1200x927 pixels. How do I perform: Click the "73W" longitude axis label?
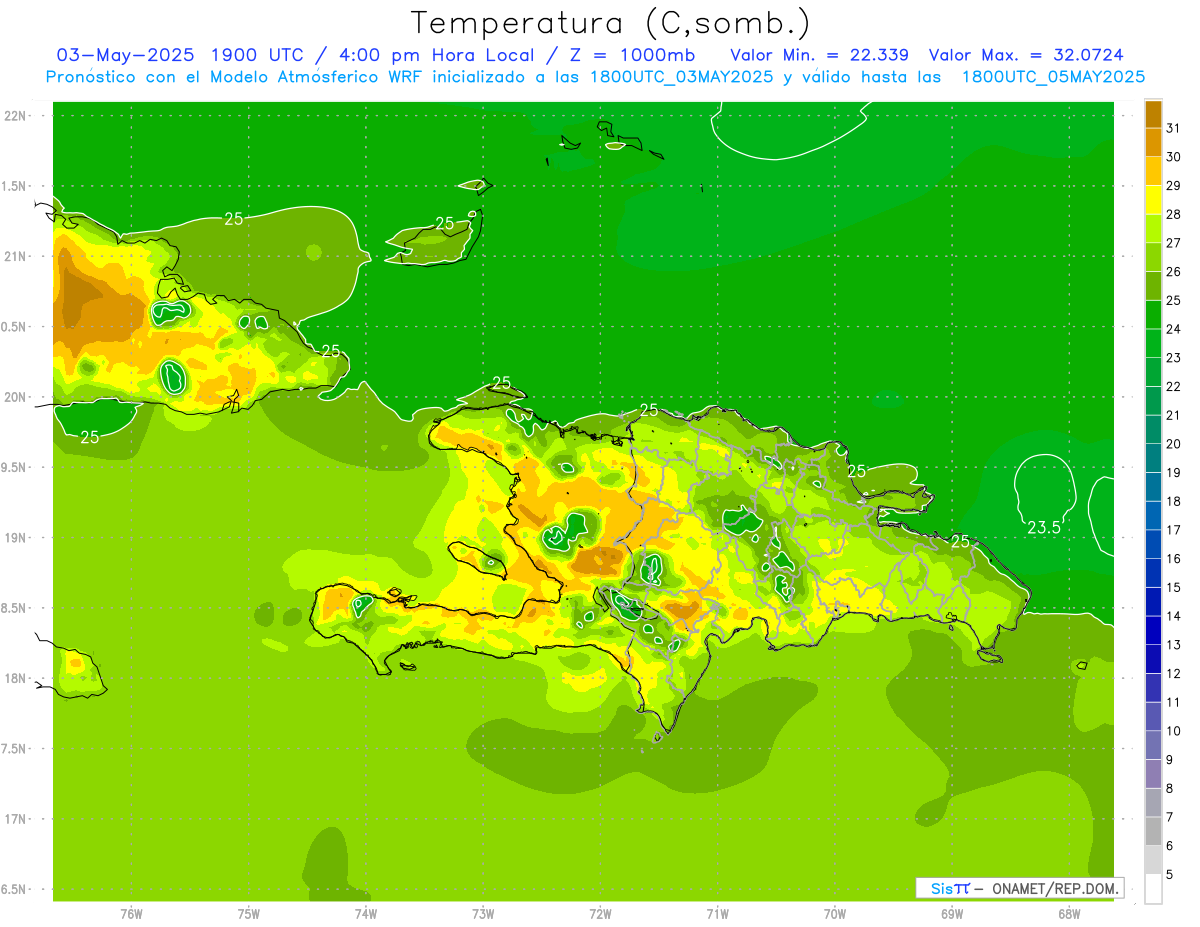point(483,913)
